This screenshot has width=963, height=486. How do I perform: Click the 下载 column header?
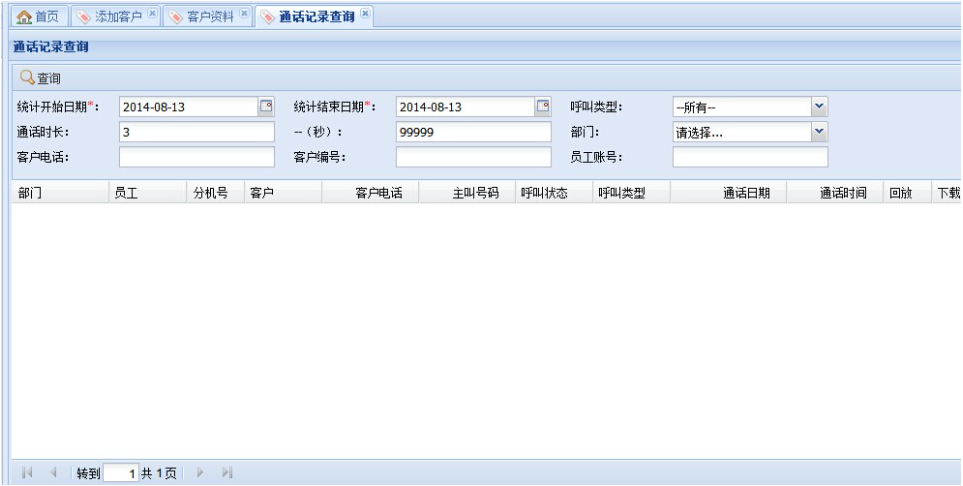tap(946, 192)
